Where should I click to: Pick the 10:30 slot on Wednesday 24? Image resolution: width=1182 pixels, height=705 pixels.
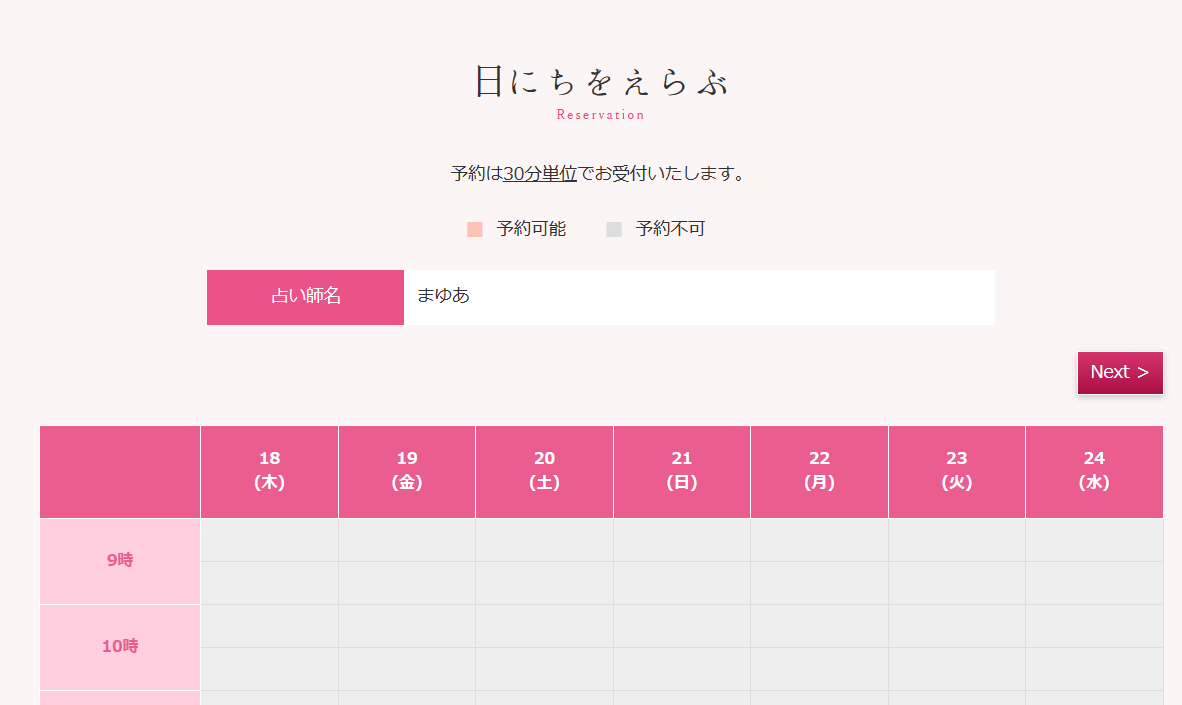click(1094, 669)
